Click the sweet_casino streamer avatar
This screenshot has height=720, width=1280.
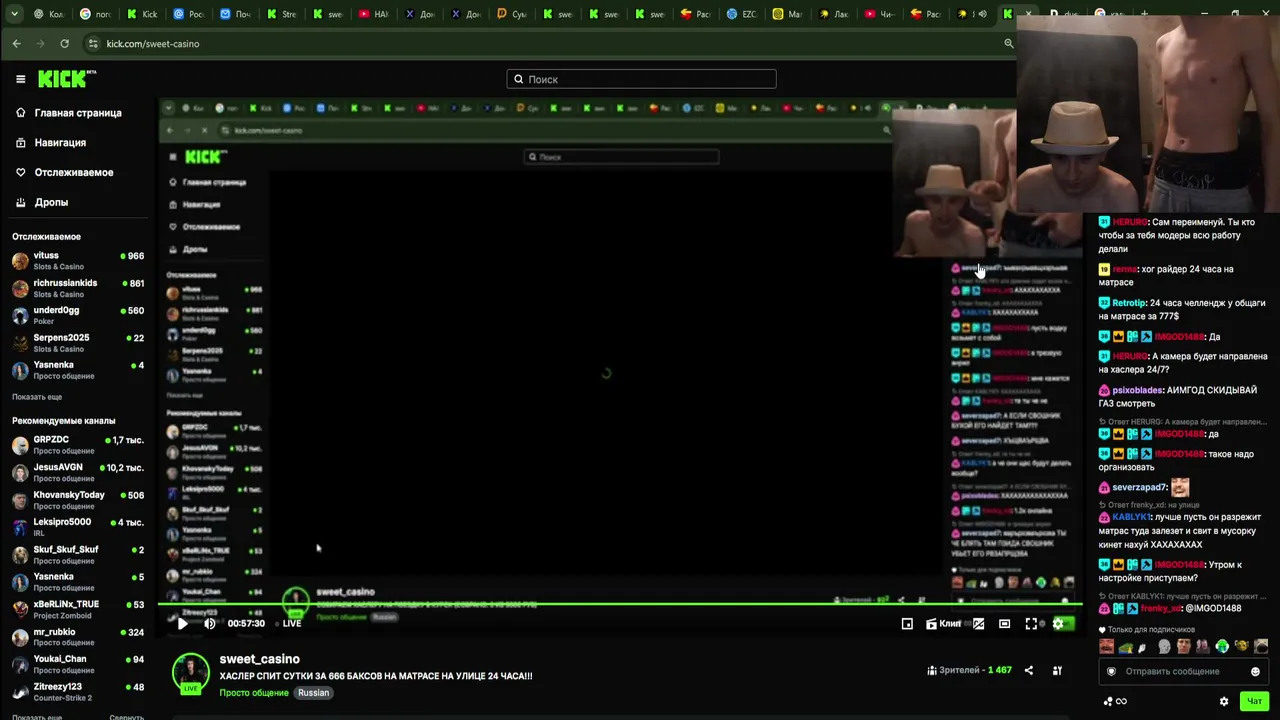[x=191, y=672]
